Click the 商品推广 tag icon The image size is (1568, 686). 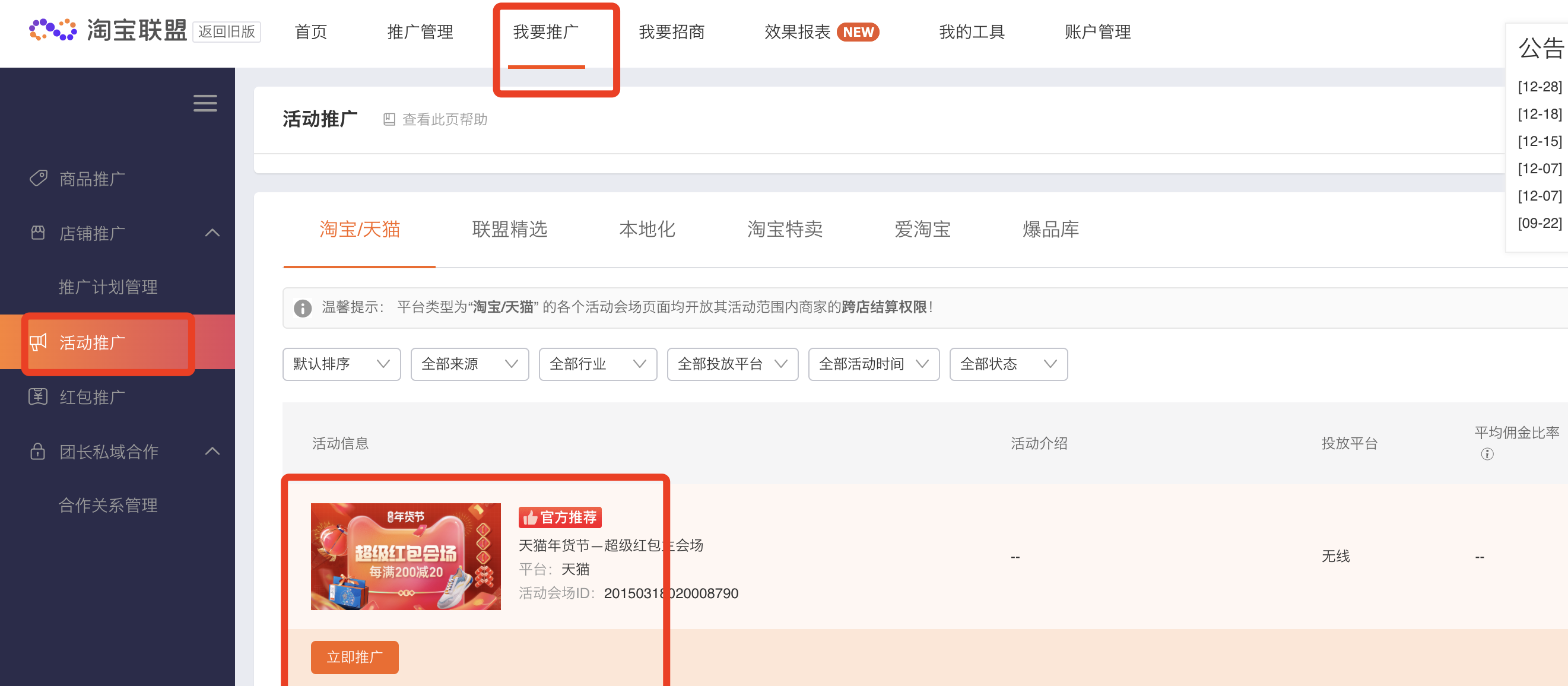[39, 179]
